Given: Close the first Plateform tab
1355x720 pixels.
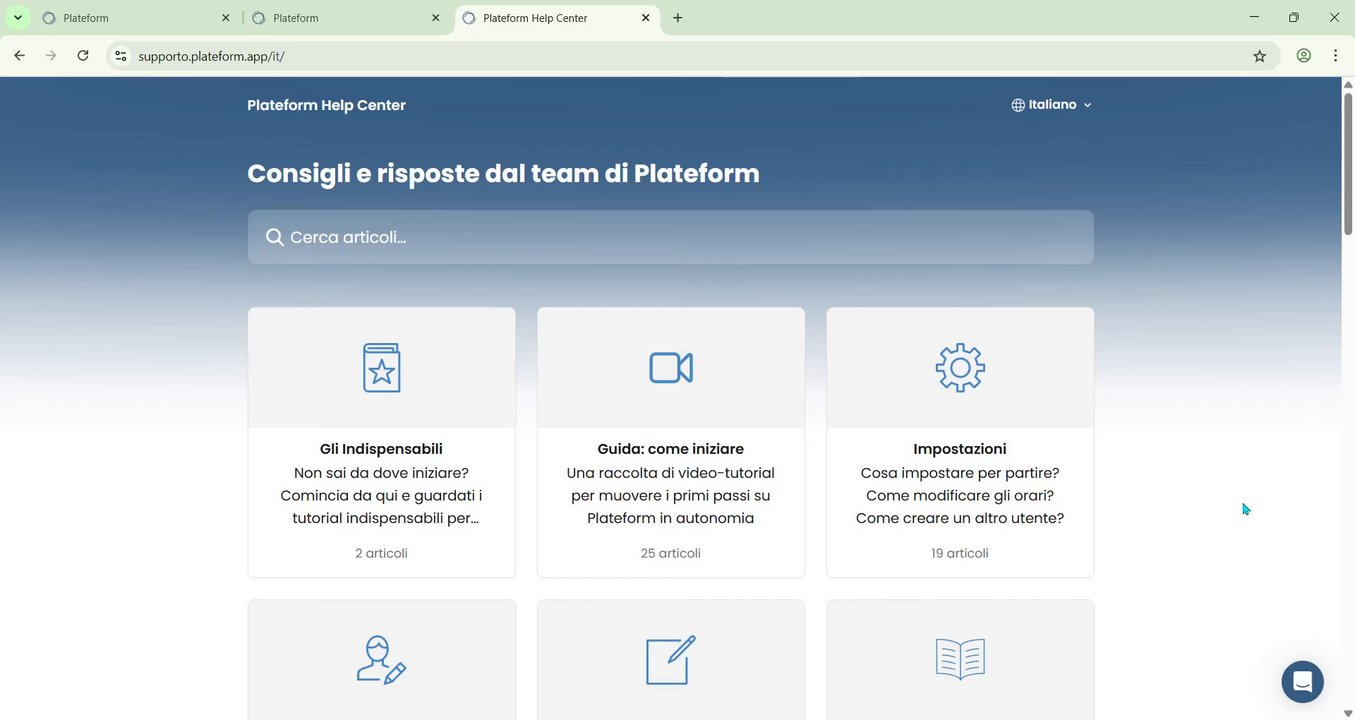Looking at the screenshot, I should [226, 18].
